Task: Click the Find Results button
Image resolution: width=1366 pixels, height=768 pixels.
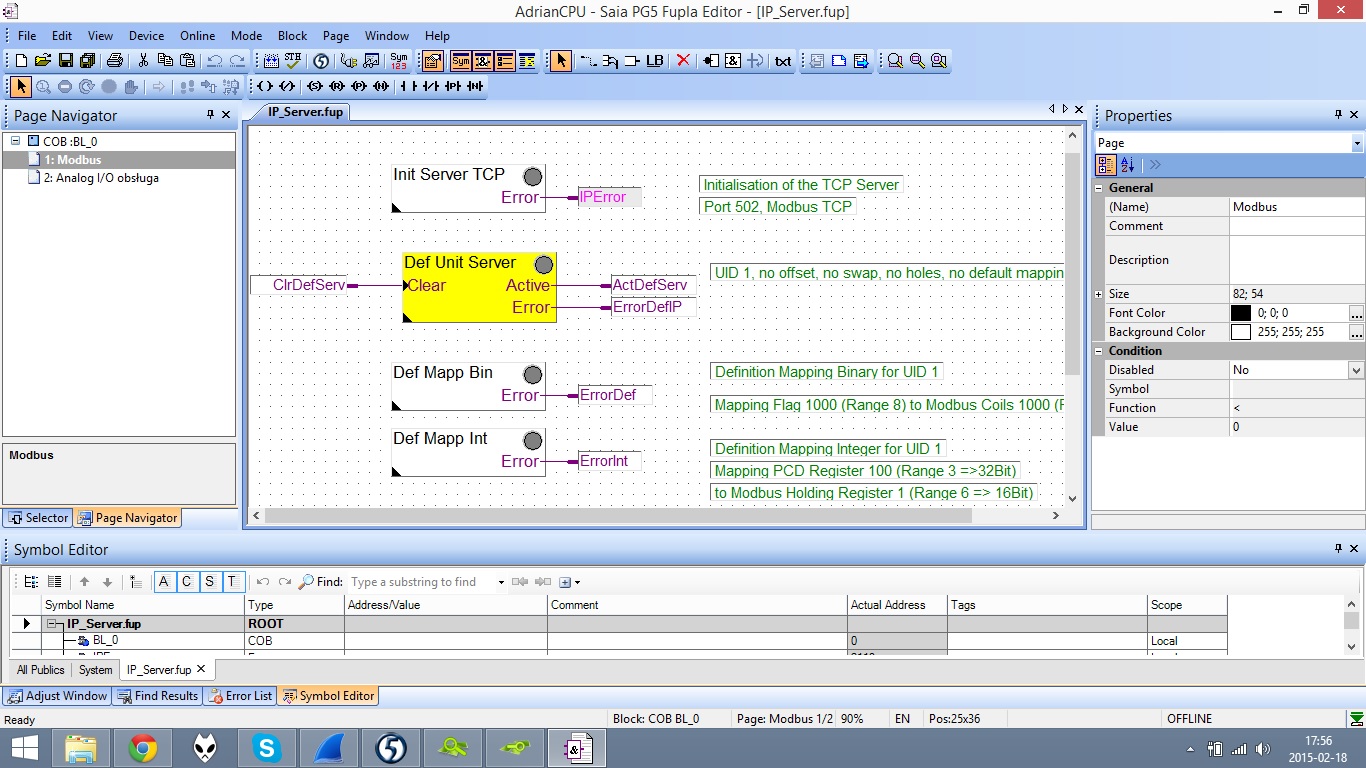Action: tap(157, 696)
